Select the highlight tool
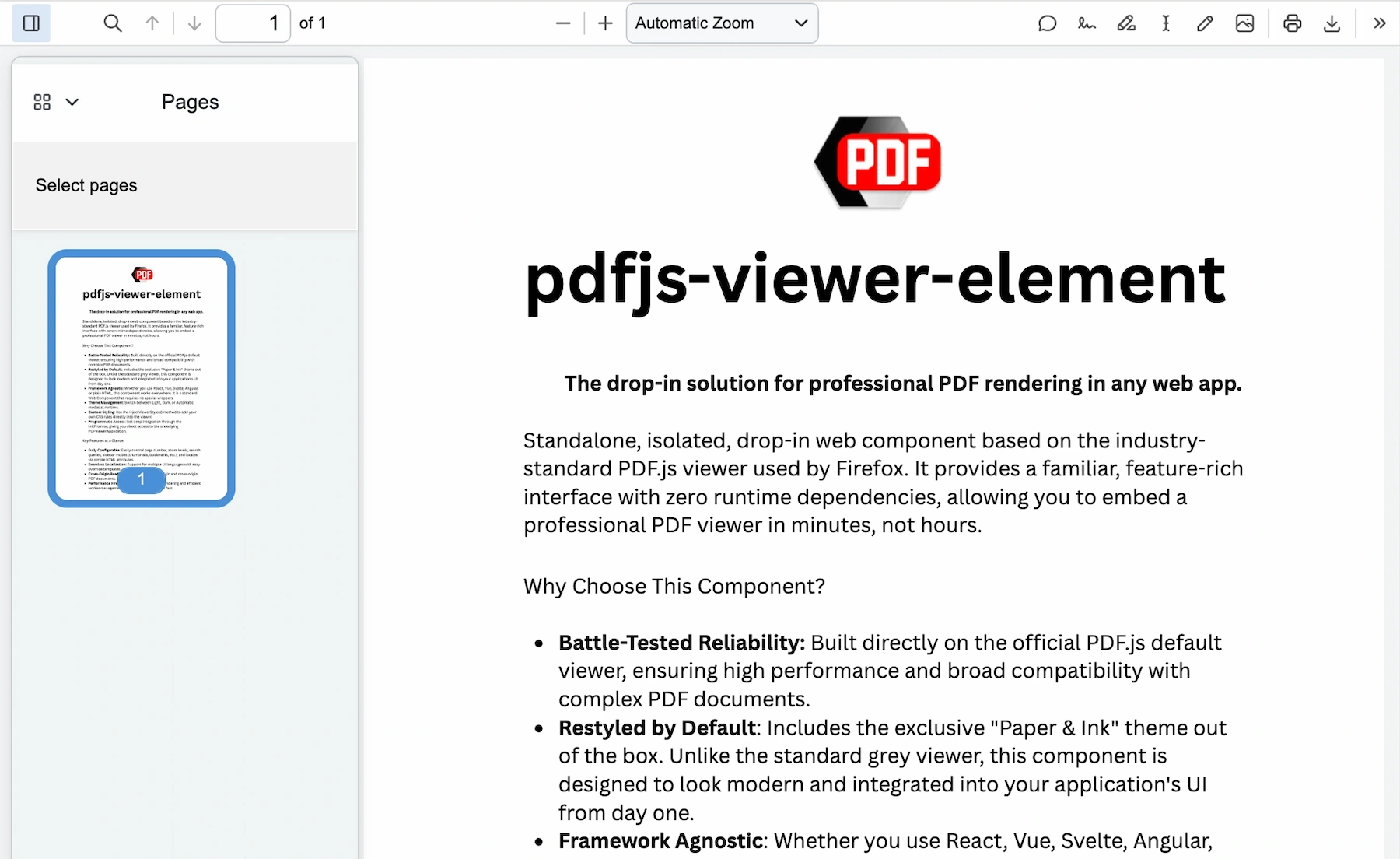 (1126, 23)
